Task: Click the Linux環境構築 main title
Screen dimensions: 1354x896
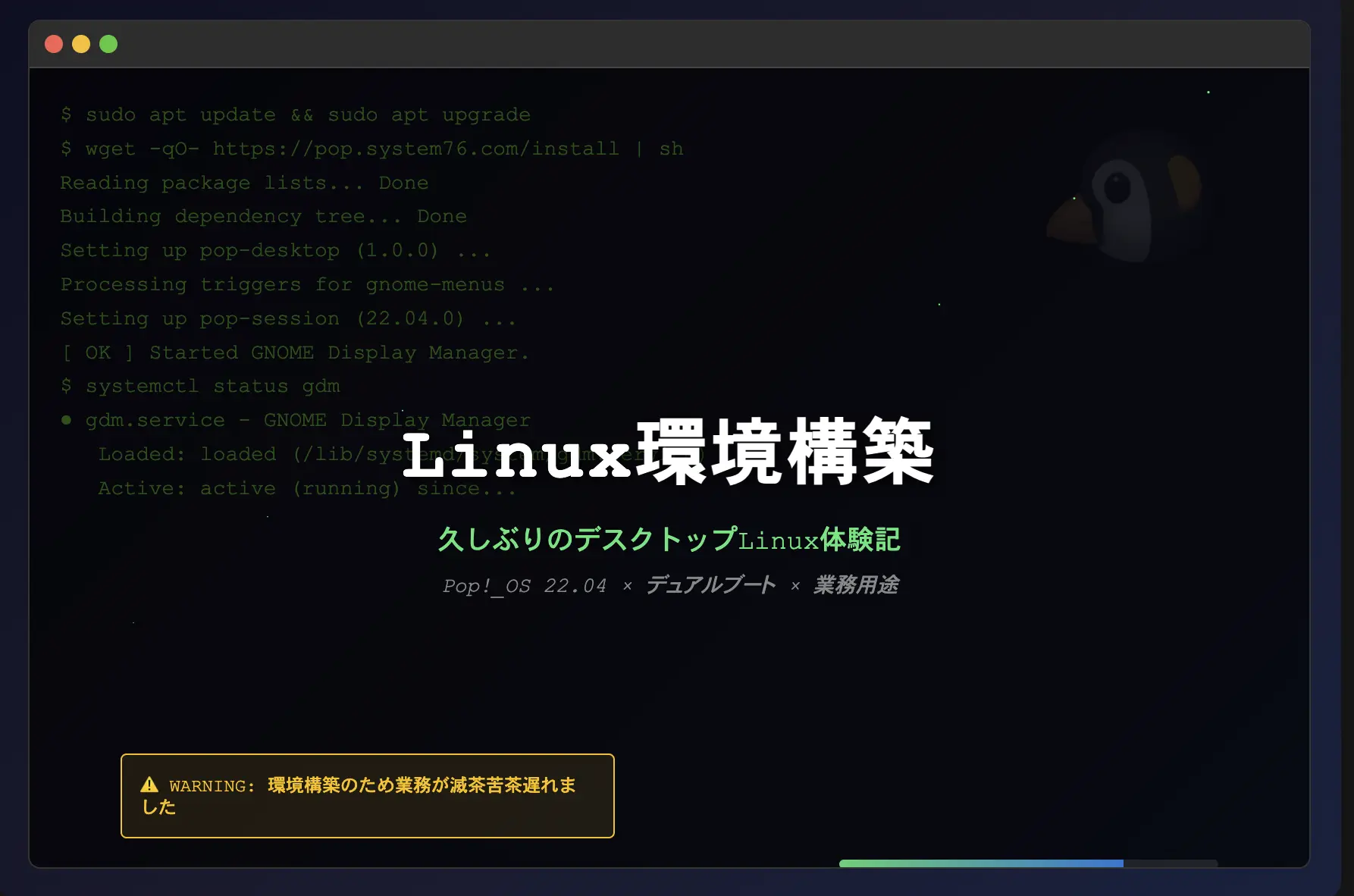Action: click(668, 453)
